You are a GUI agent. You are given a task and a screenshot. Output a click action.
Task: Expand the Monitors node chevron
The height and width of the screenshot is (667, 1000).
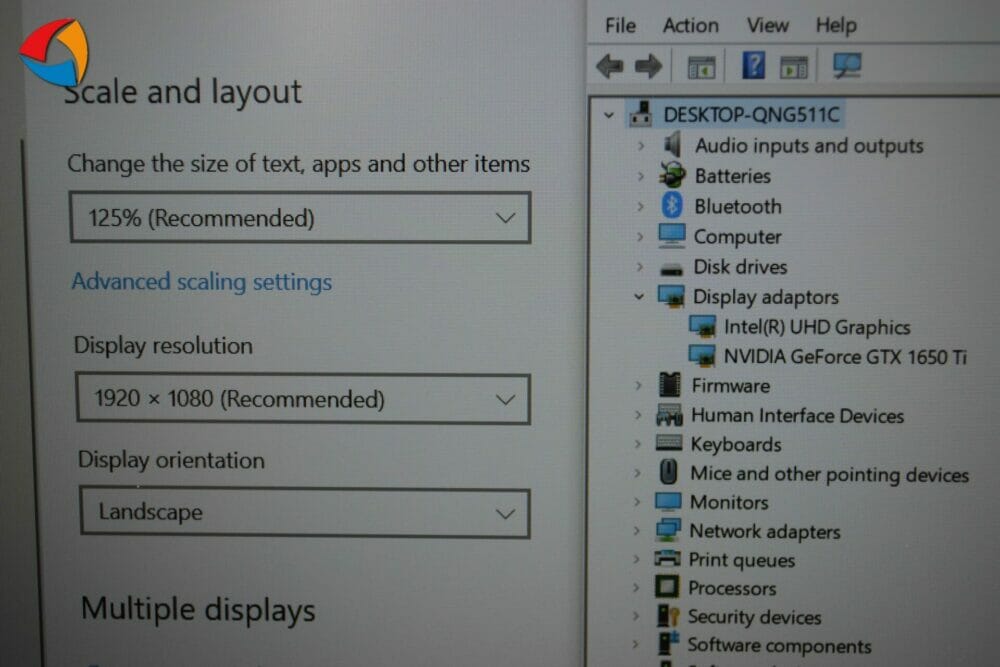tap(636, 502)
